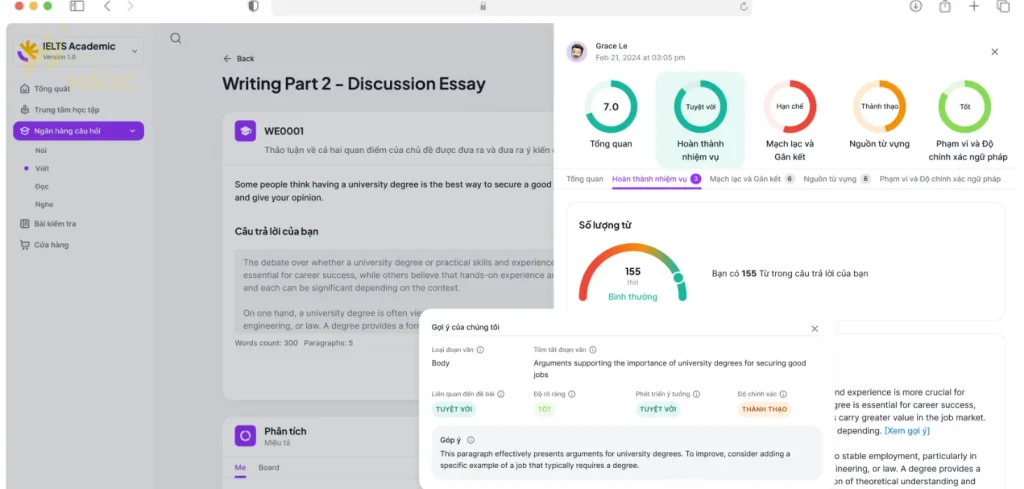1024x489 pixels.
Task: Switch to the 'Nguồn từ vựng' tab
Action: click(x=830, y=179)
